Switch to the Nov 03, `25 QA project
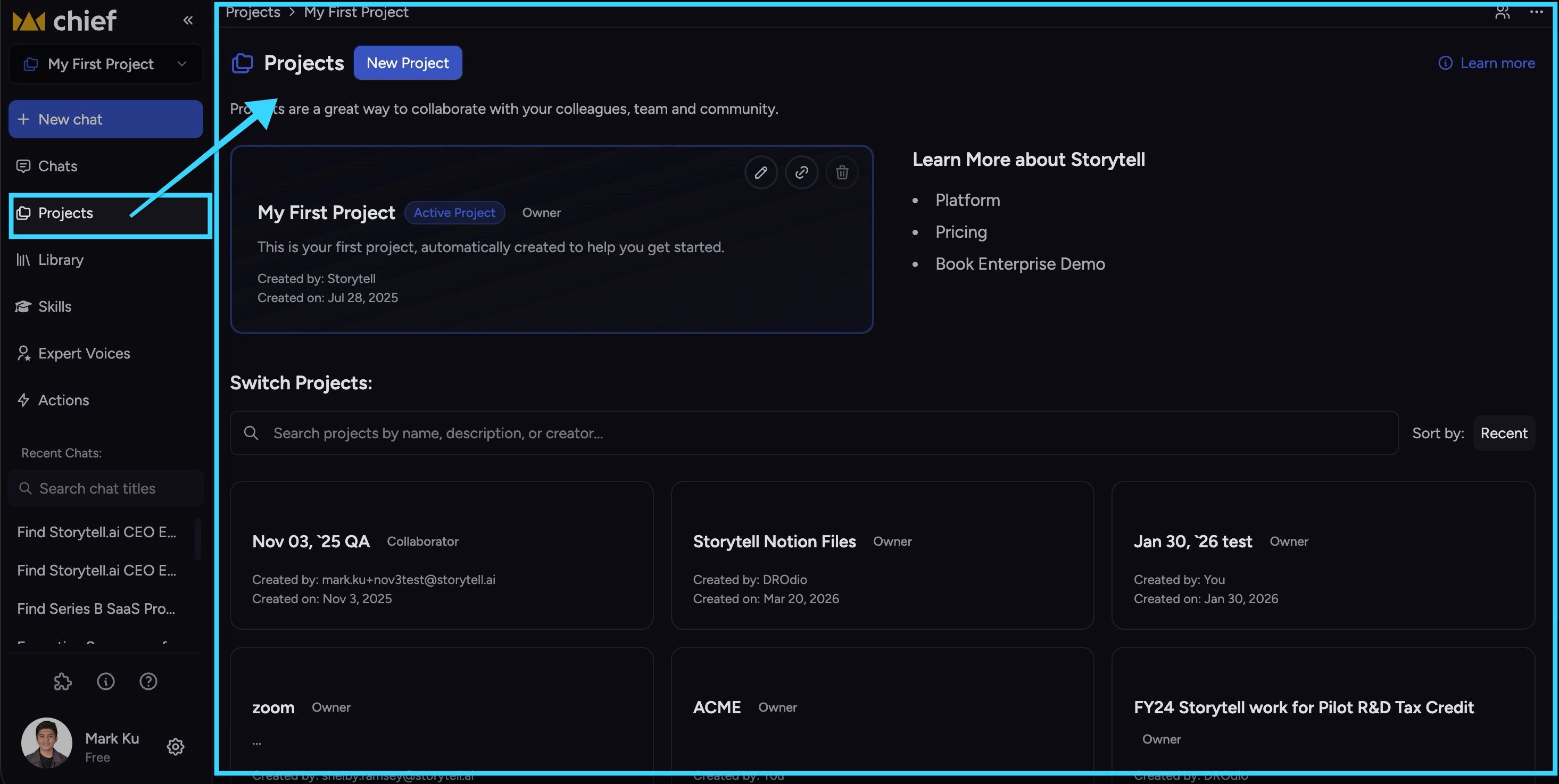1559x784 pixels. click(x=442, y=555)
